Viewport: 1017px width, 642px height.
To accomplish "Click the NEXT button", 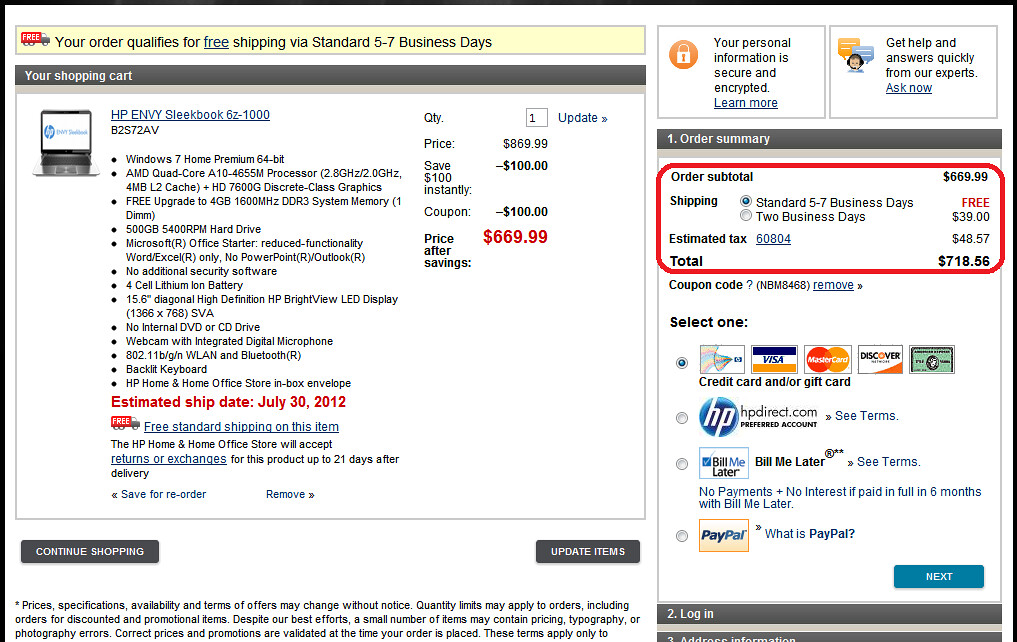I will (939, 577).
